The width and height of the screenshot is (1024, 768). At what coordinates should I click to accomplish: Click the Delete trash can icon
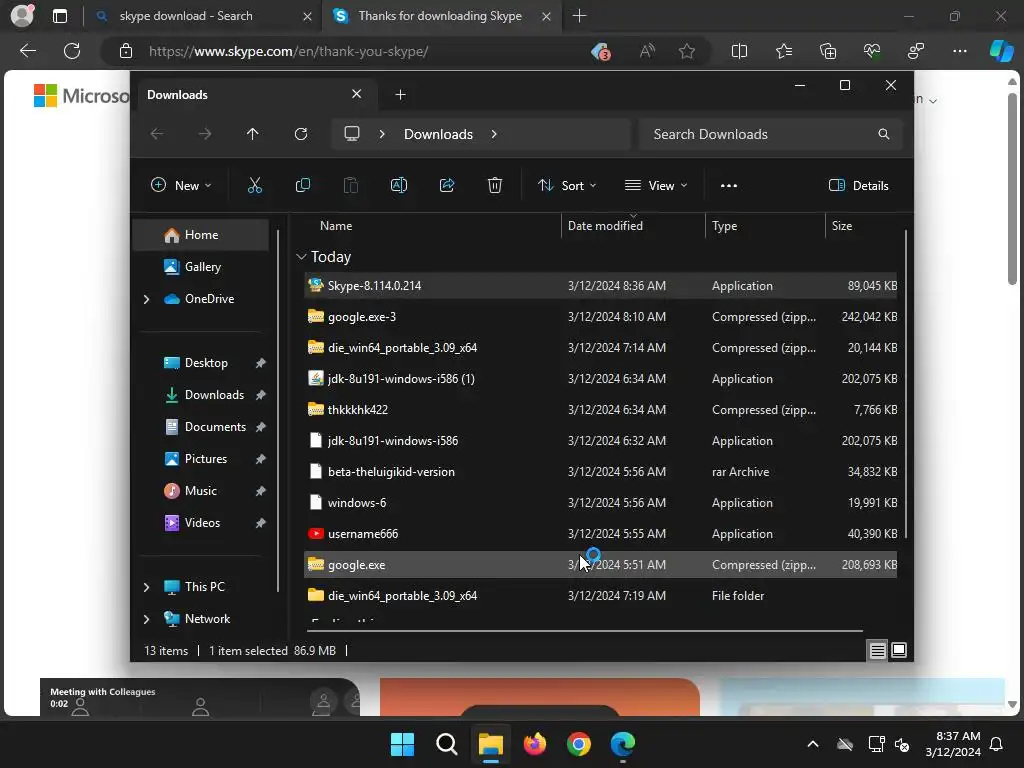[495, 185]
